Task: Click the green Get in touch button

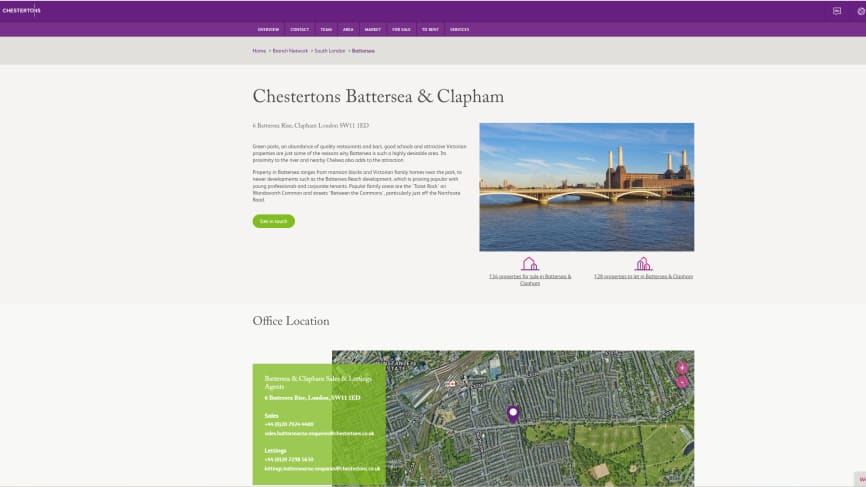Action: click(x=273, y=221)
